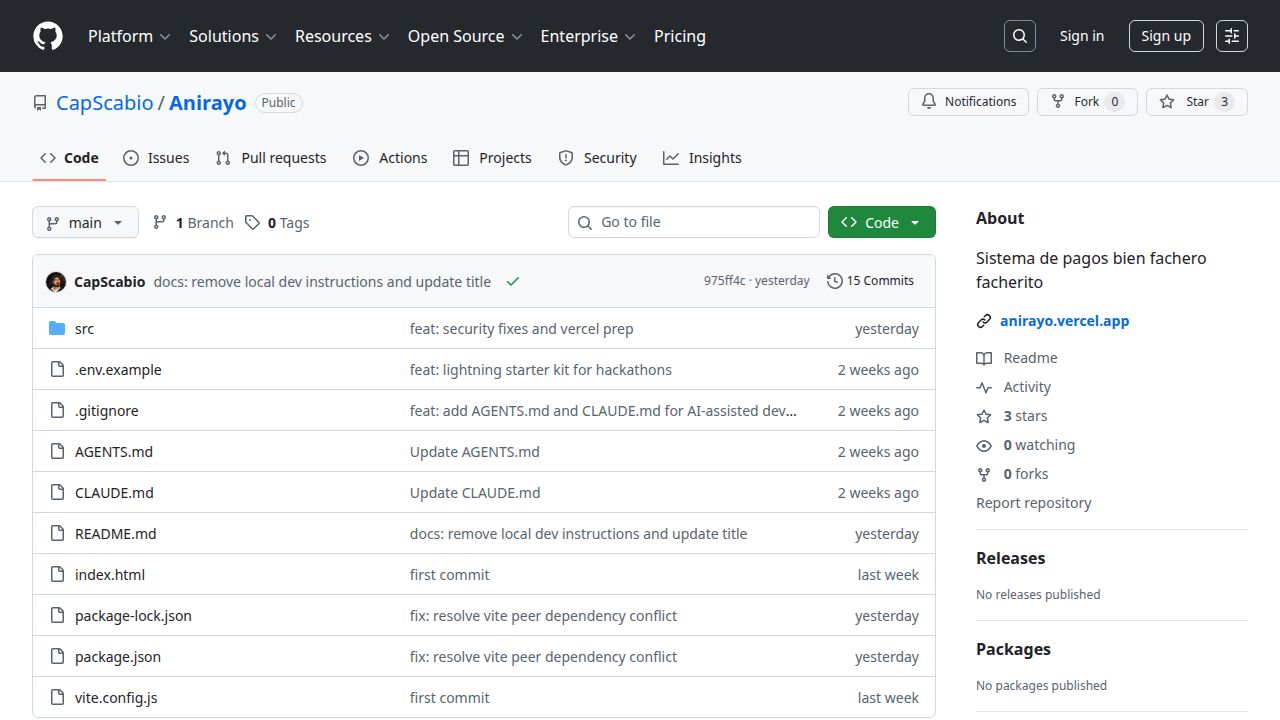Click CapScabio's avatar thumbnail on the commit row
1280x720 pixels.
tap(56, 281)
